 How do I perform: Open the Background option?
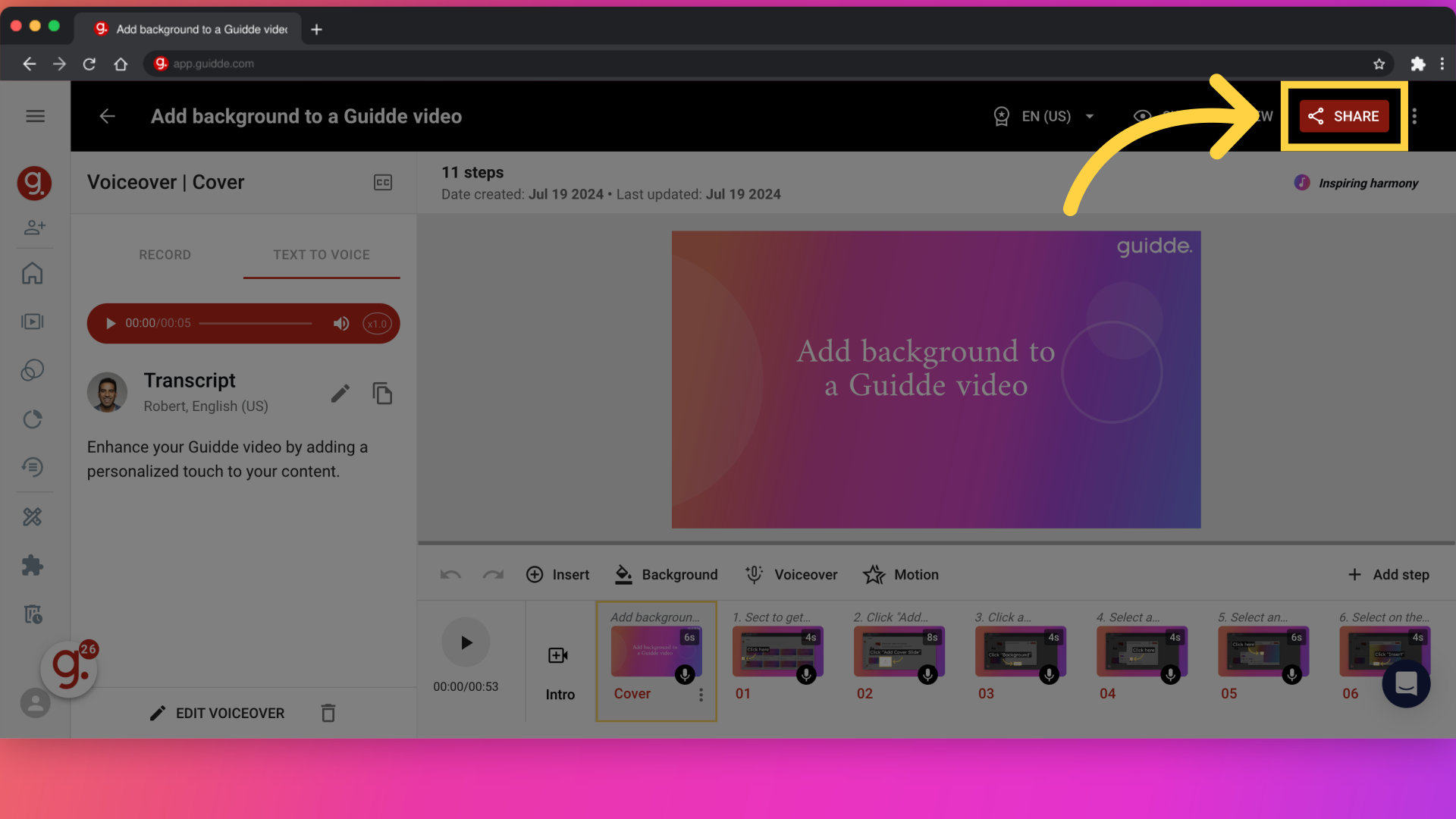(666, 575)
